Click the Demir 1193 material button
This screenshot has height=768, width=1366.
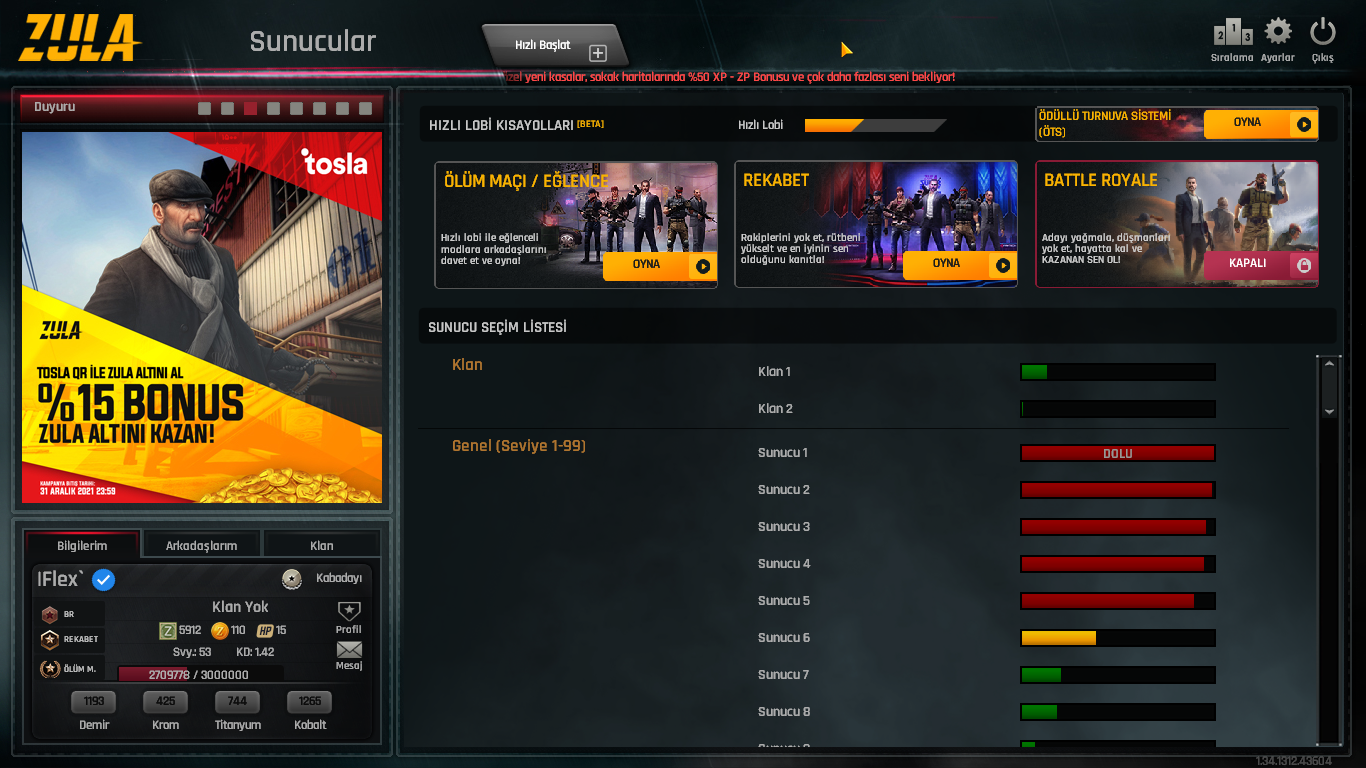click(94, 702)
